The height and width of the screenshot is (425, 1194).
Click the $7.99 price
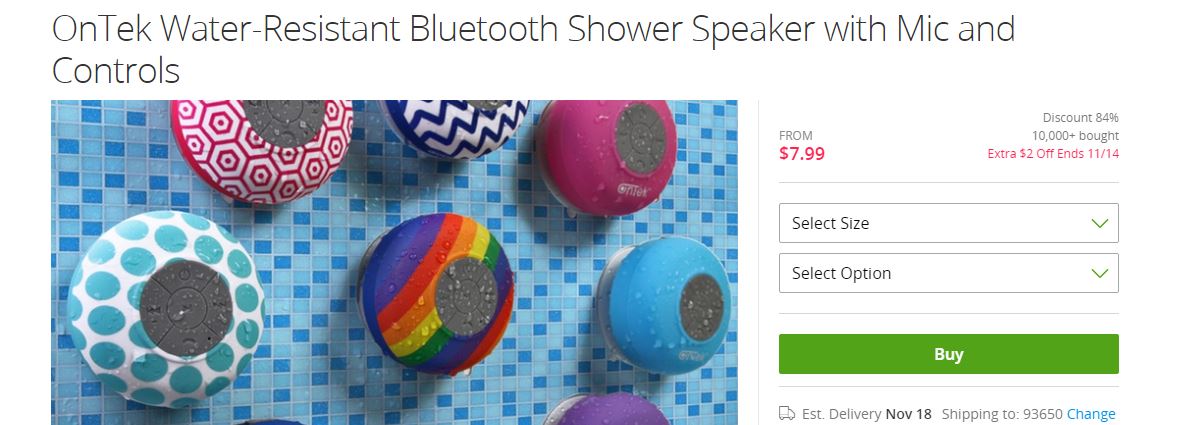click(x=802, y=153)
